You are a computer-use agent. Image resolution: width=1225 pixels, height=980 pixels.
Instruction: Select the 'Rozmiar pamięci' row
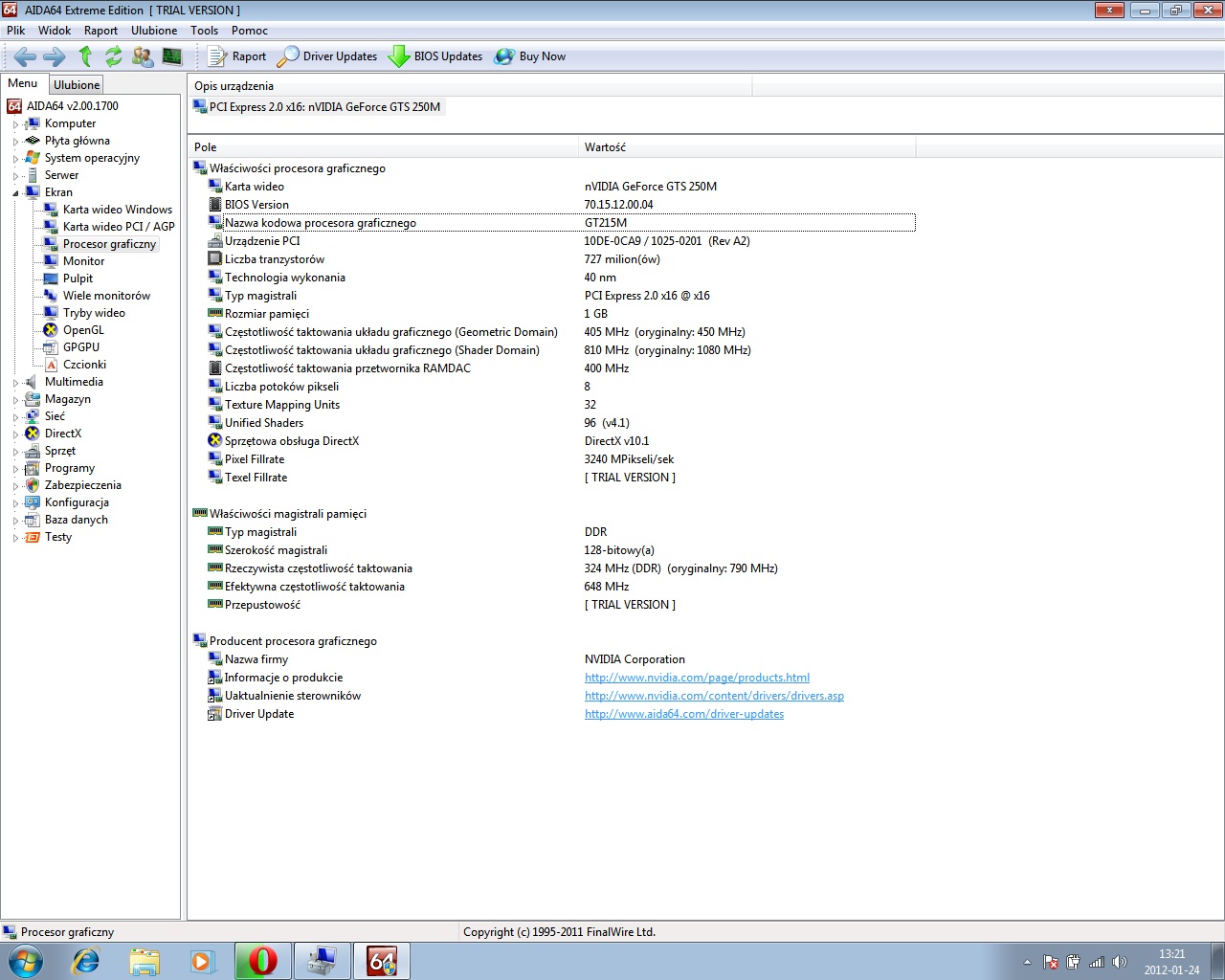click(x=561, y=314)
